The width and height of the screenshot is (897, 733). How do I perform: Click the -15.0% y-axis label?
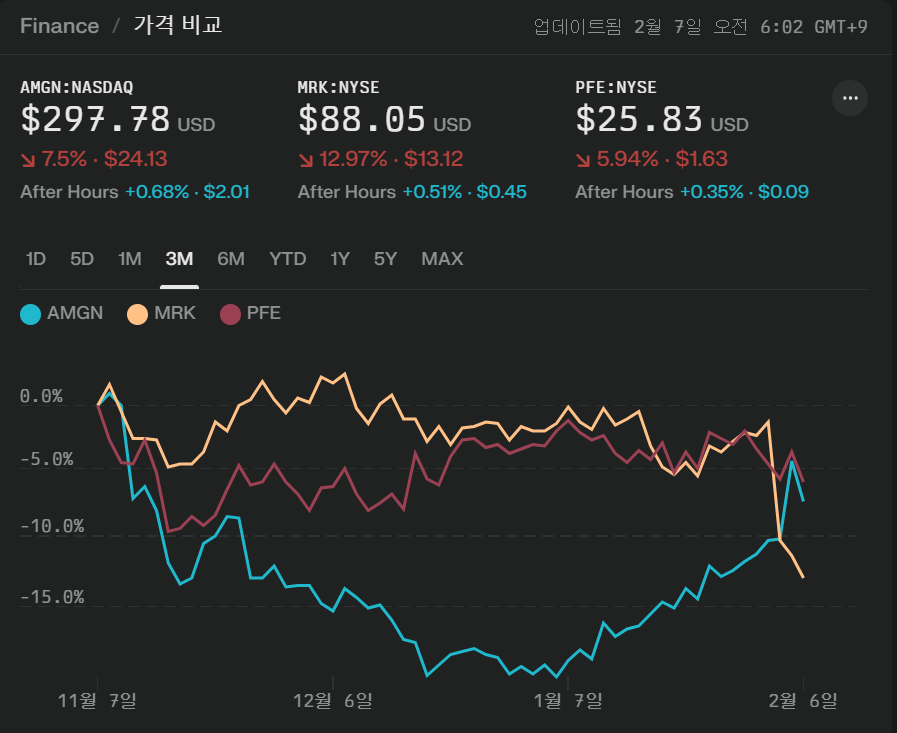tap(52, 597)
